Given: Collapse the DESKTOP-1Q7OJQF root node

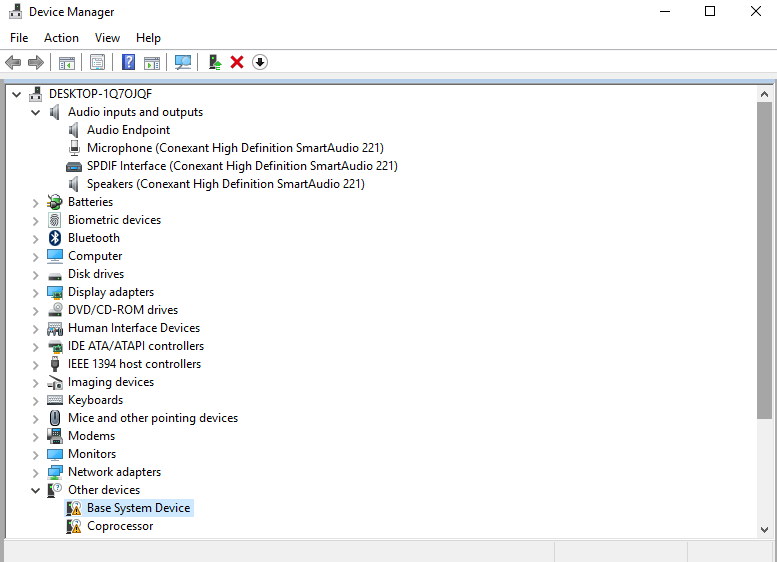Looking at the screenshot, I should [16, 94].
